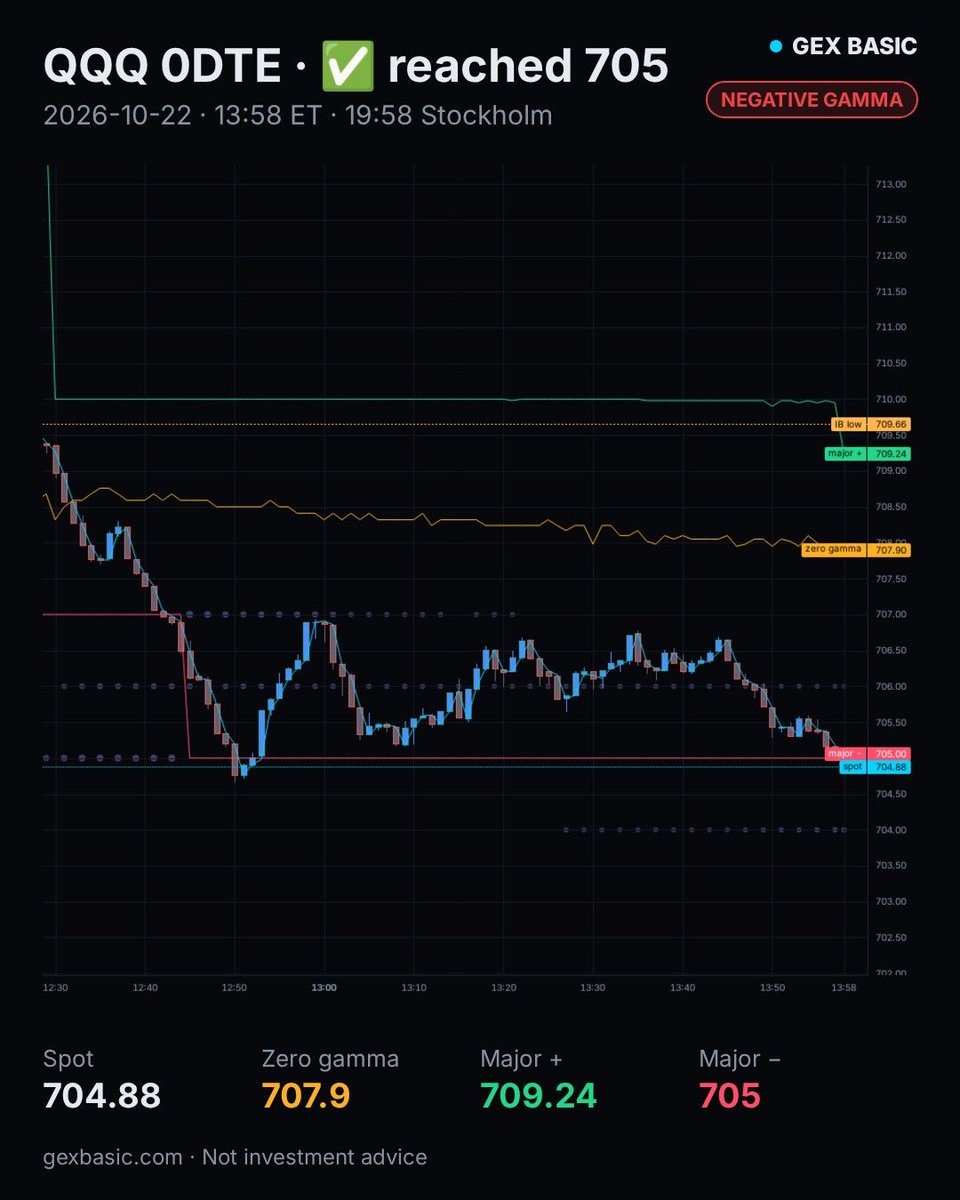Click the 710.00 price axis label
The height and width of the screenshot is (1200, 960).
coord(891,399)
